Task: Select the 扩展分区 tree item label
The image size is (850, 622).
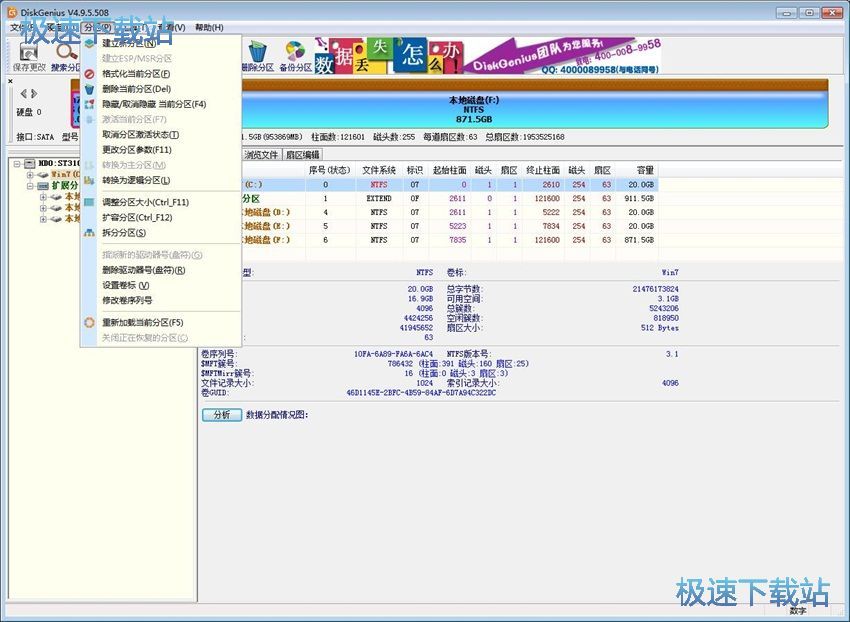Action: [x=65, y=186]
